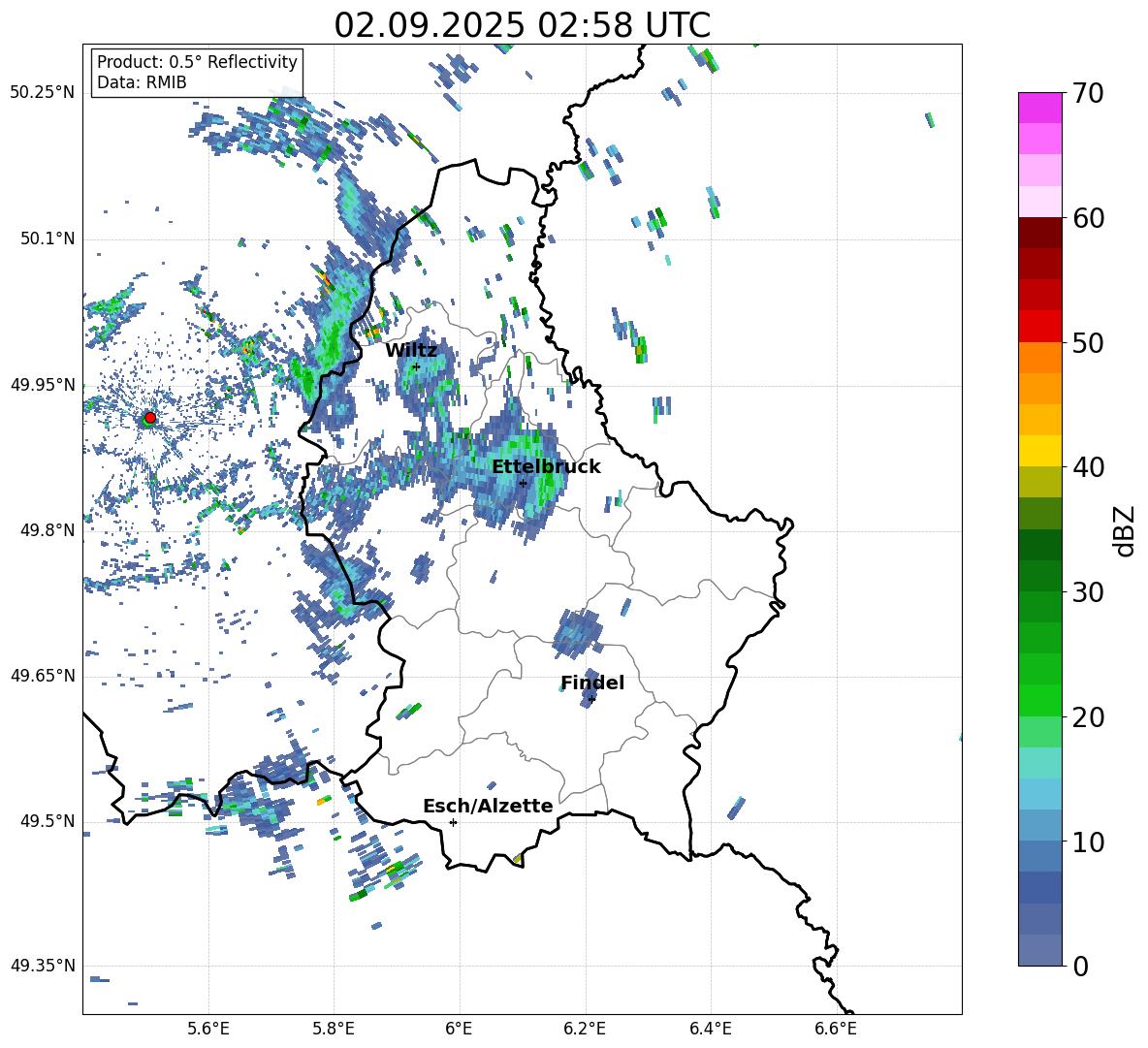Click the Wiltz location cross marker
The height and width of the screenshot is (1048, 1148).
[x=416, y=366]
